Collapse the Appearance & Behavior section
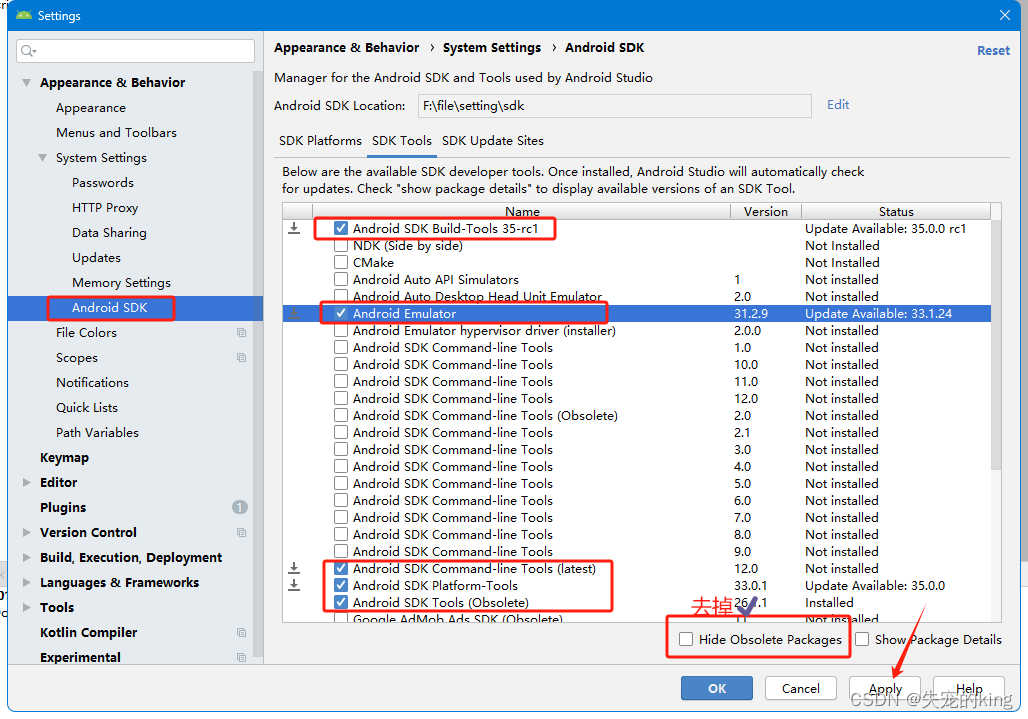The image size is (1028, 719). tap(26, 83)
